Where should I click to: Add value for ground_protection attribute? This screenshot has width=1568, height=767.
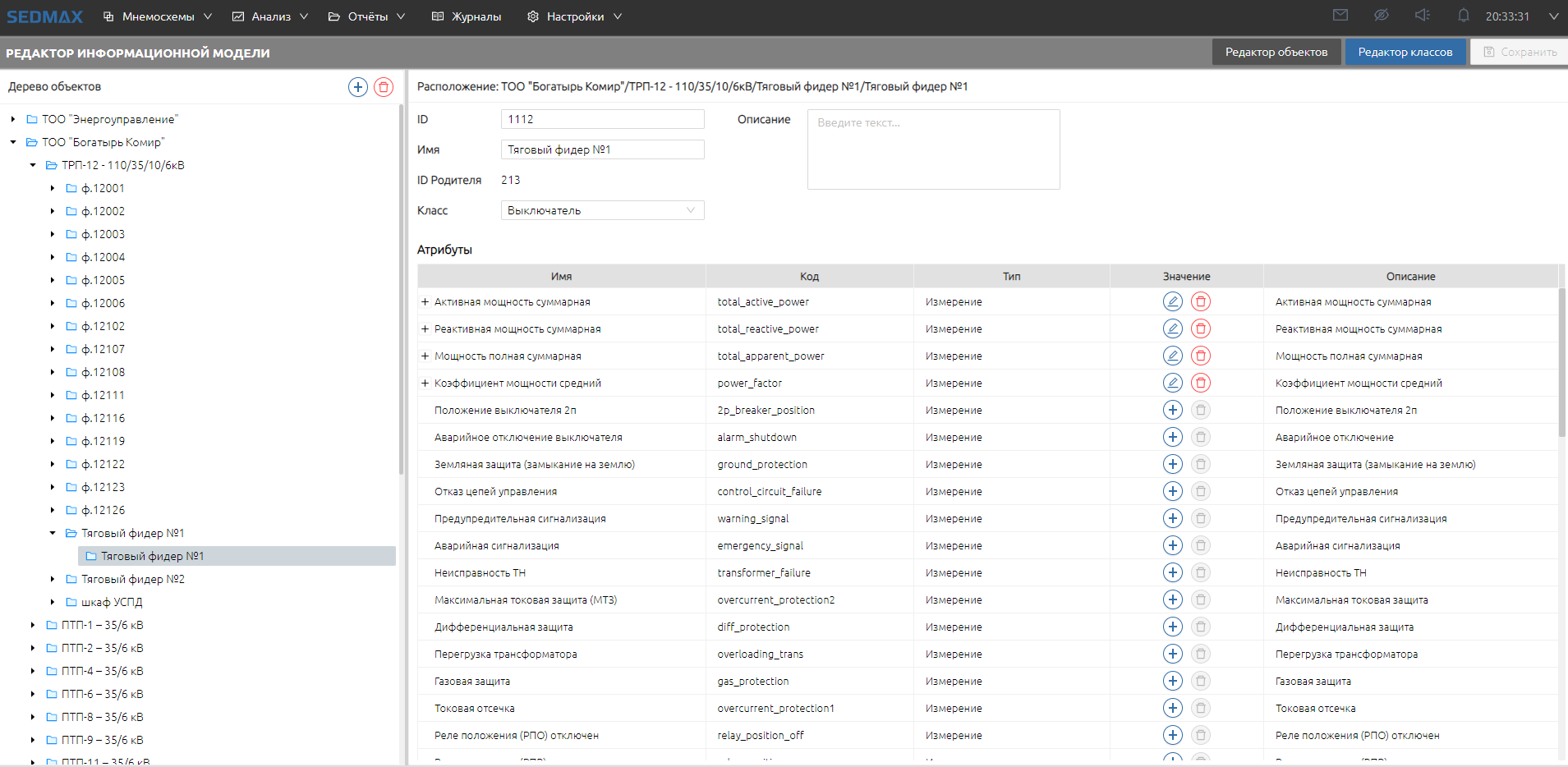tap(1173, 464)
